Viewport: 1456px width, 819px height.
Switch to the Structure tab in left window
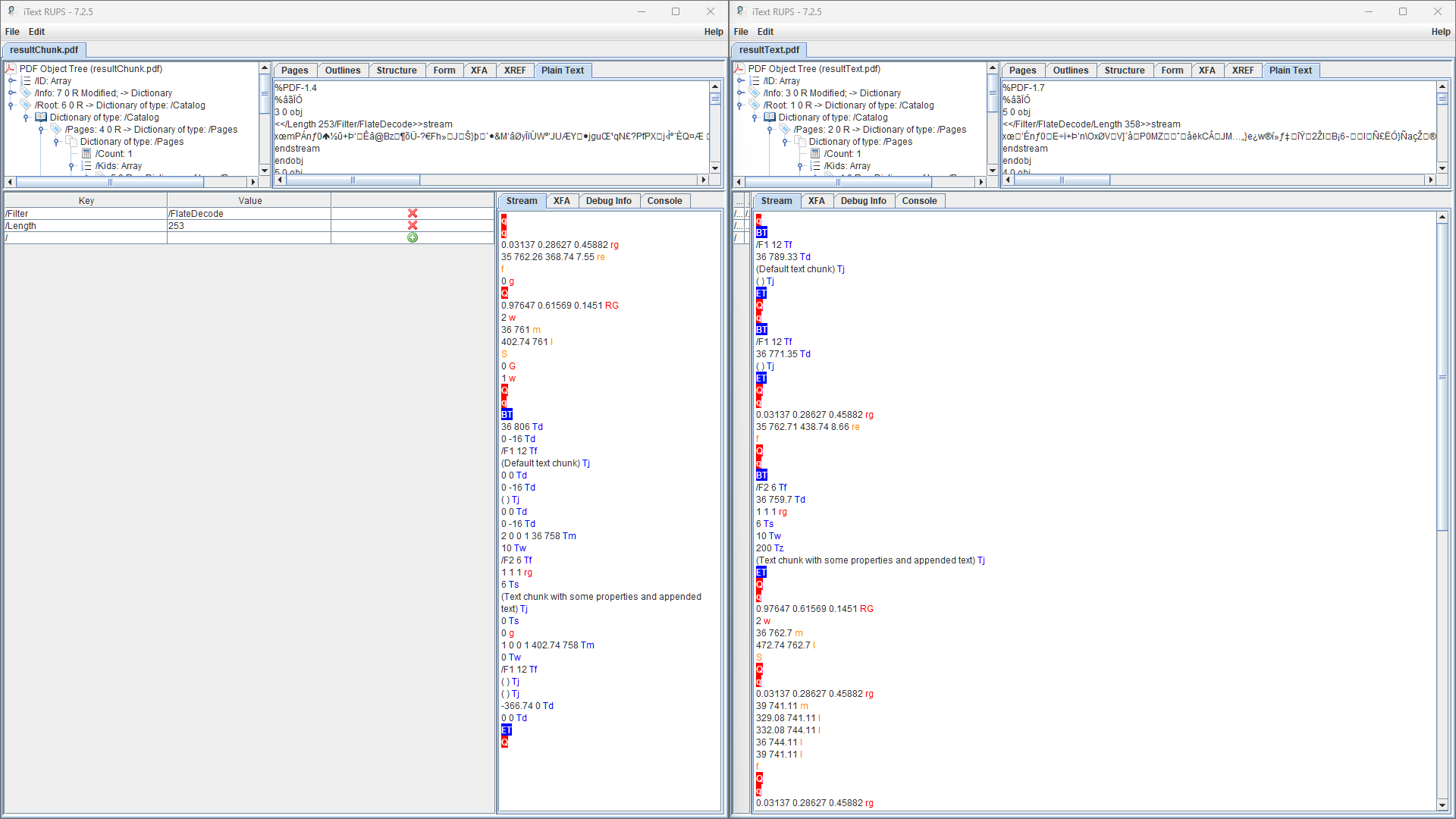(397, 70)
